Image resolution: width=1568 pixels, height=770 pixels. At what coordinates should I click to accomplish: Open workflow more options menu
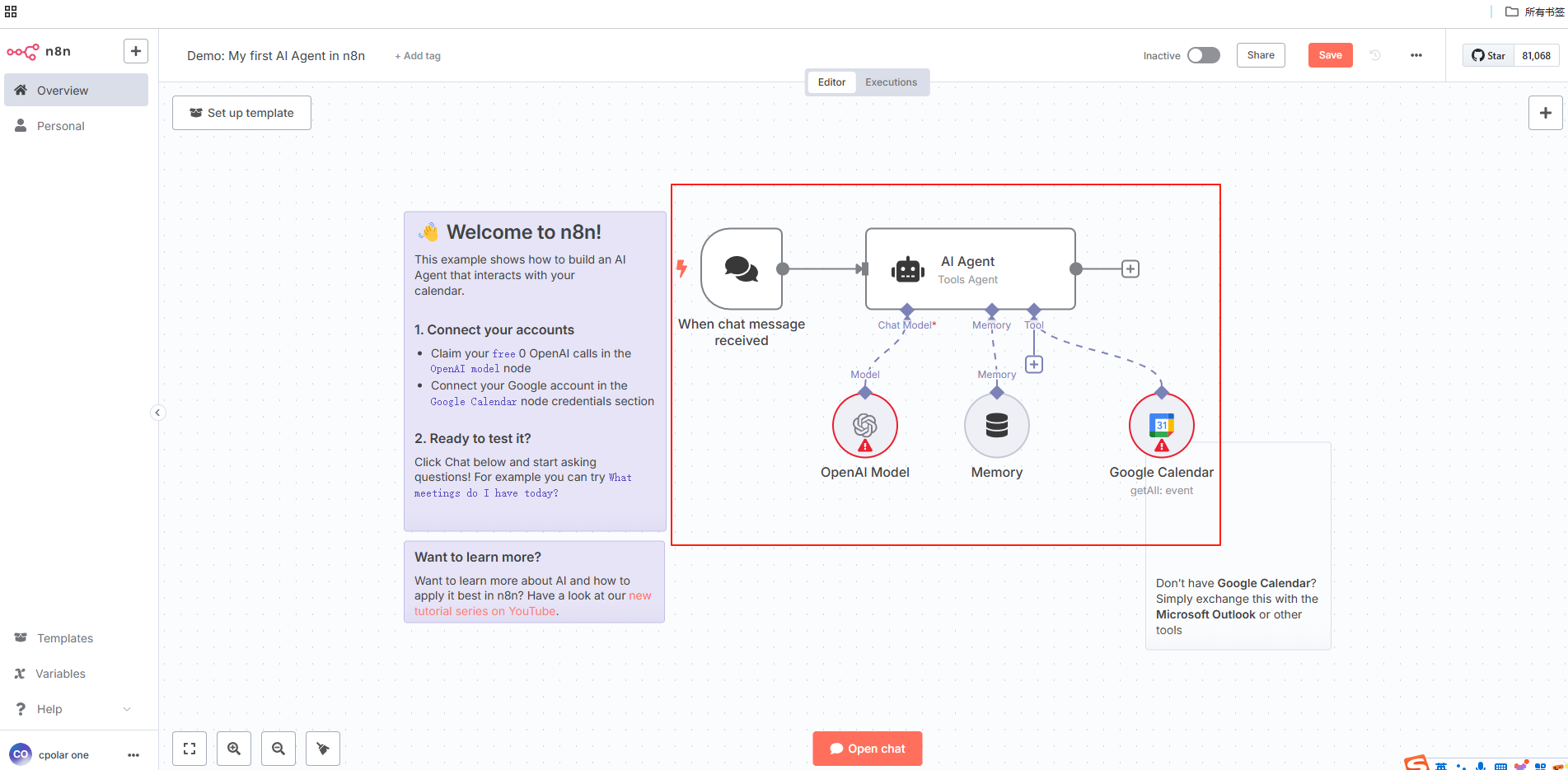(1416, 55)
